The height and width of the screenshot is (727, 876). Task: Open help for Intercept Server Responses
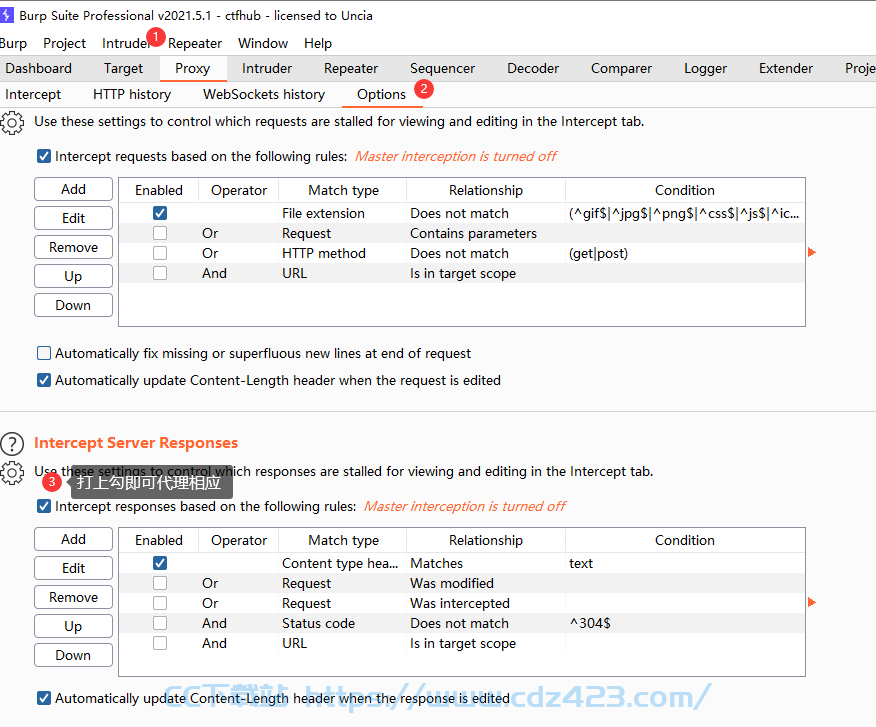(12, 444)
